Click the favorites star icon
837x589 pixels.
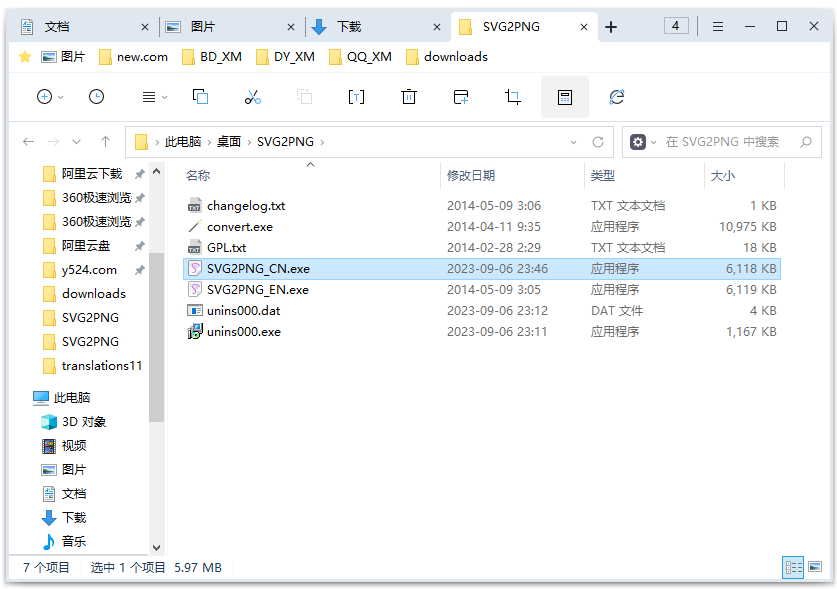[25, 57]
